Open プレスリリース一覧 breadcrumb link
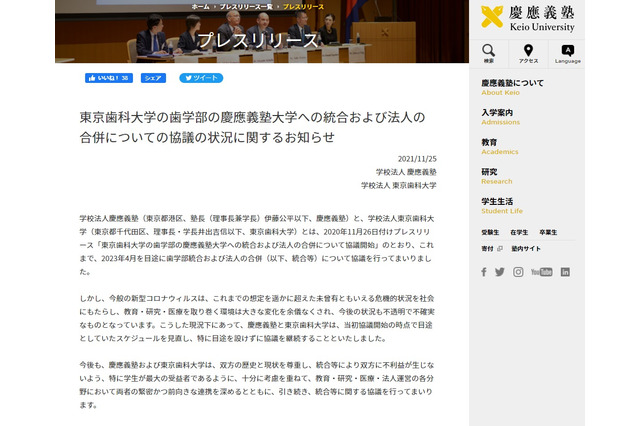 246,7
